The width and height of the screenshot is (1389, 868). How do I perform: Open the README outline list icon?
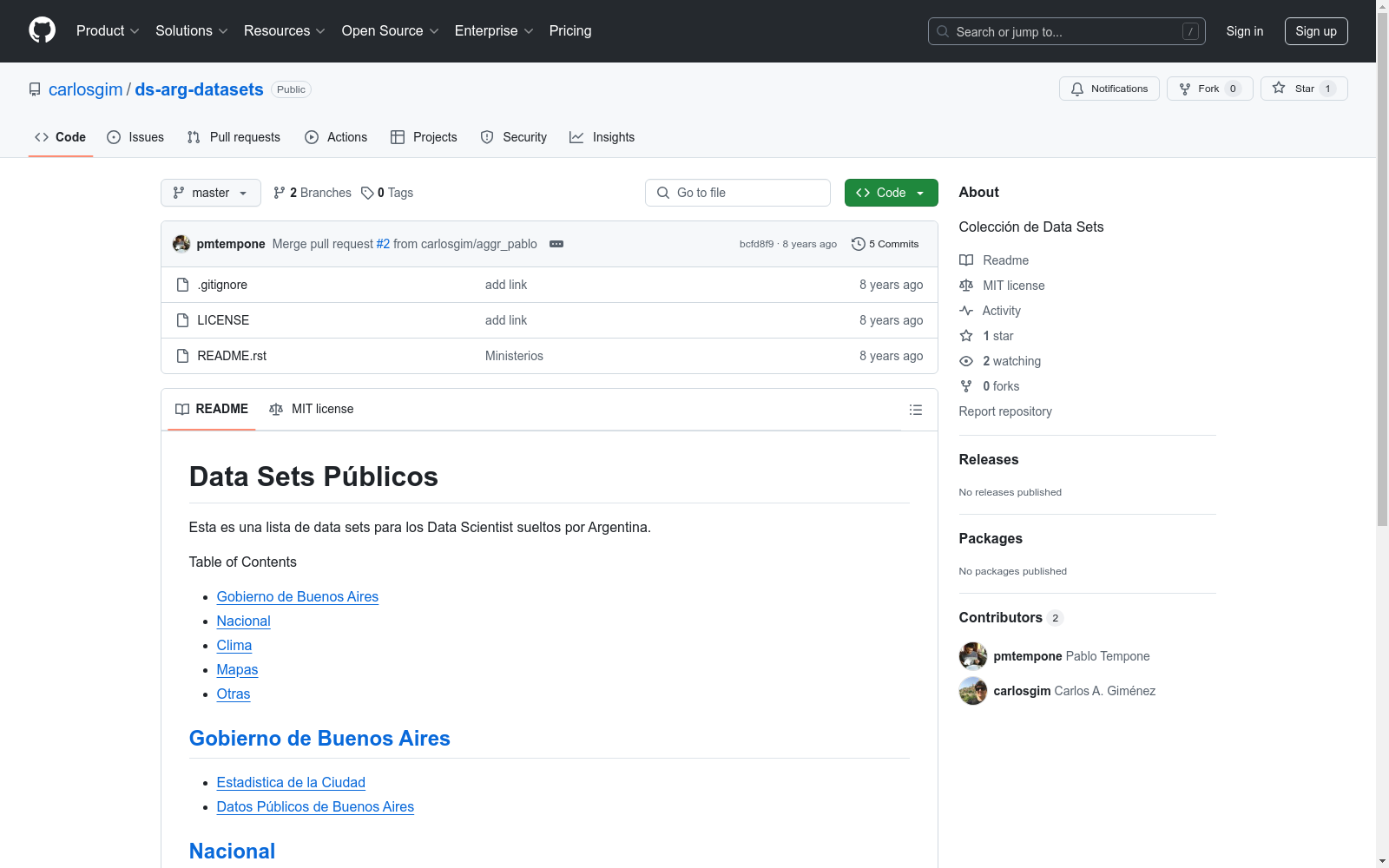point(915,410)
